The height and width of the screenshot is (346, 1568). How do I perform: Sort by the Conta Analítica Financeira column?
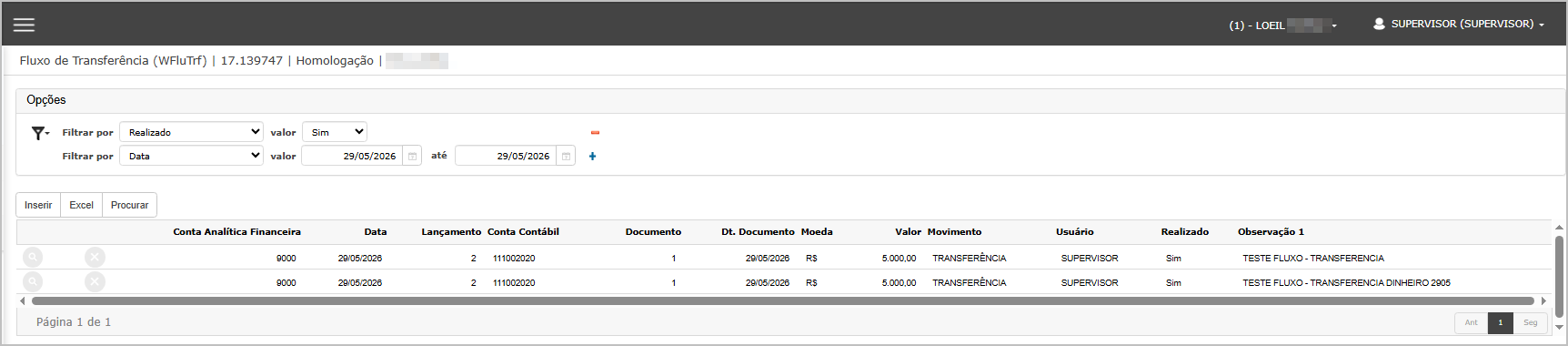click(x=236, y=232)
